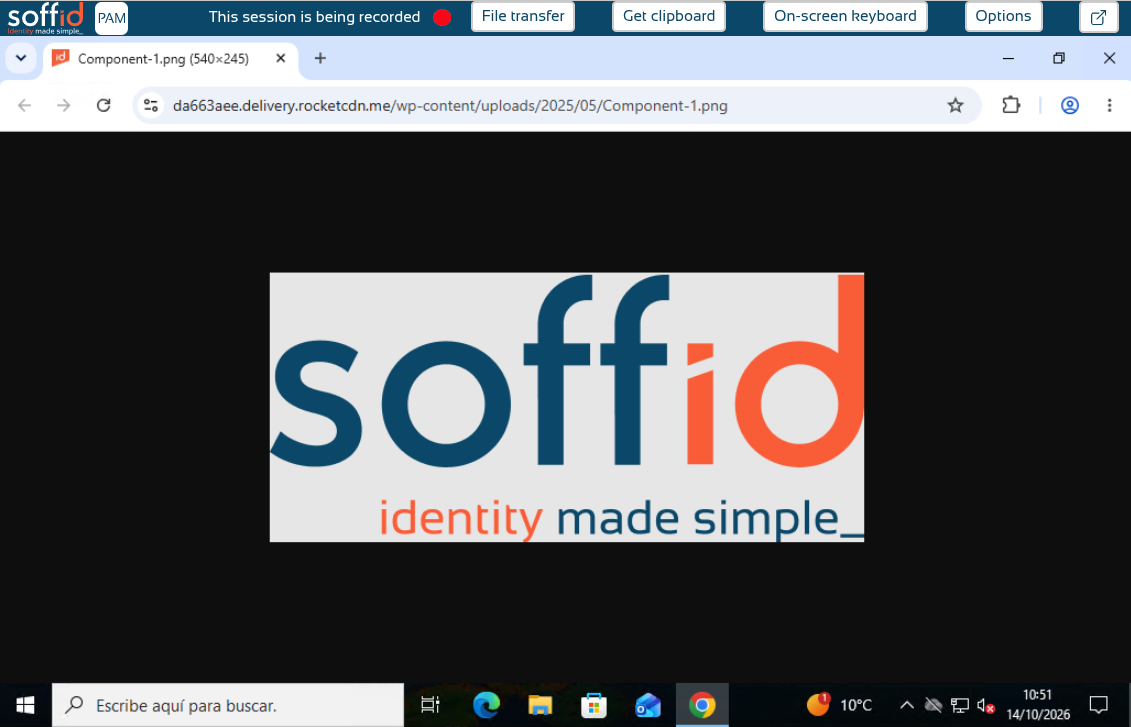The height and width of the screenshot is (727, 1131).
Task: Reload the current page
Action: tap(104, 106)
